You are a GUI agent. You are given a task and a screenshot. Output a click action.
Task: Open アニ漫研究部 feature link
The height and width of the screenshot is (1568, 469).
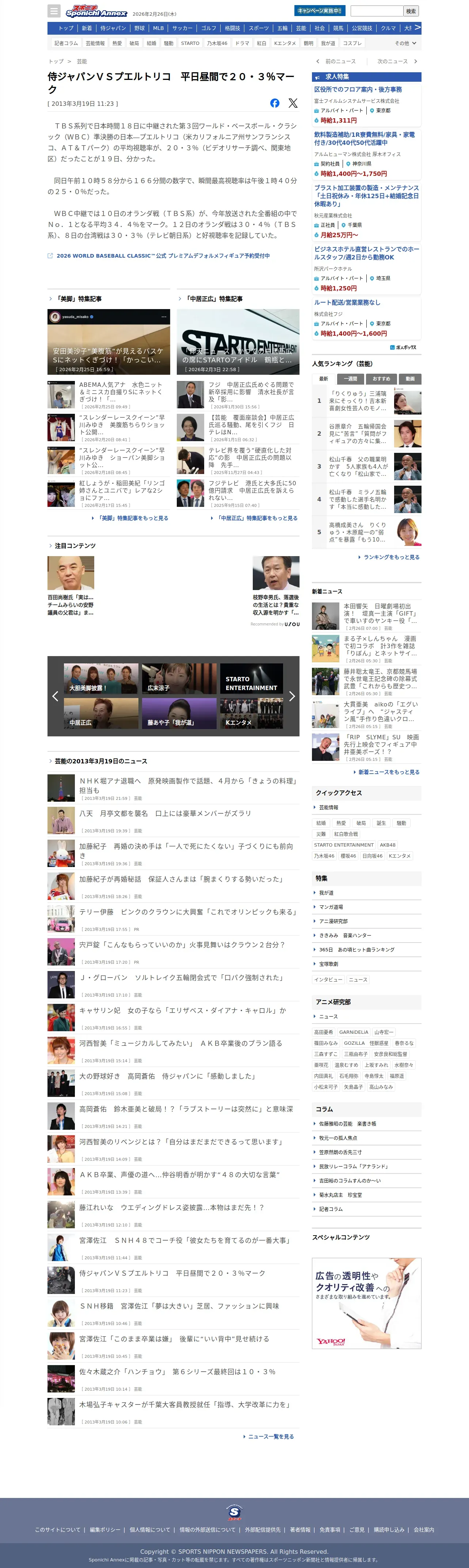333,921
